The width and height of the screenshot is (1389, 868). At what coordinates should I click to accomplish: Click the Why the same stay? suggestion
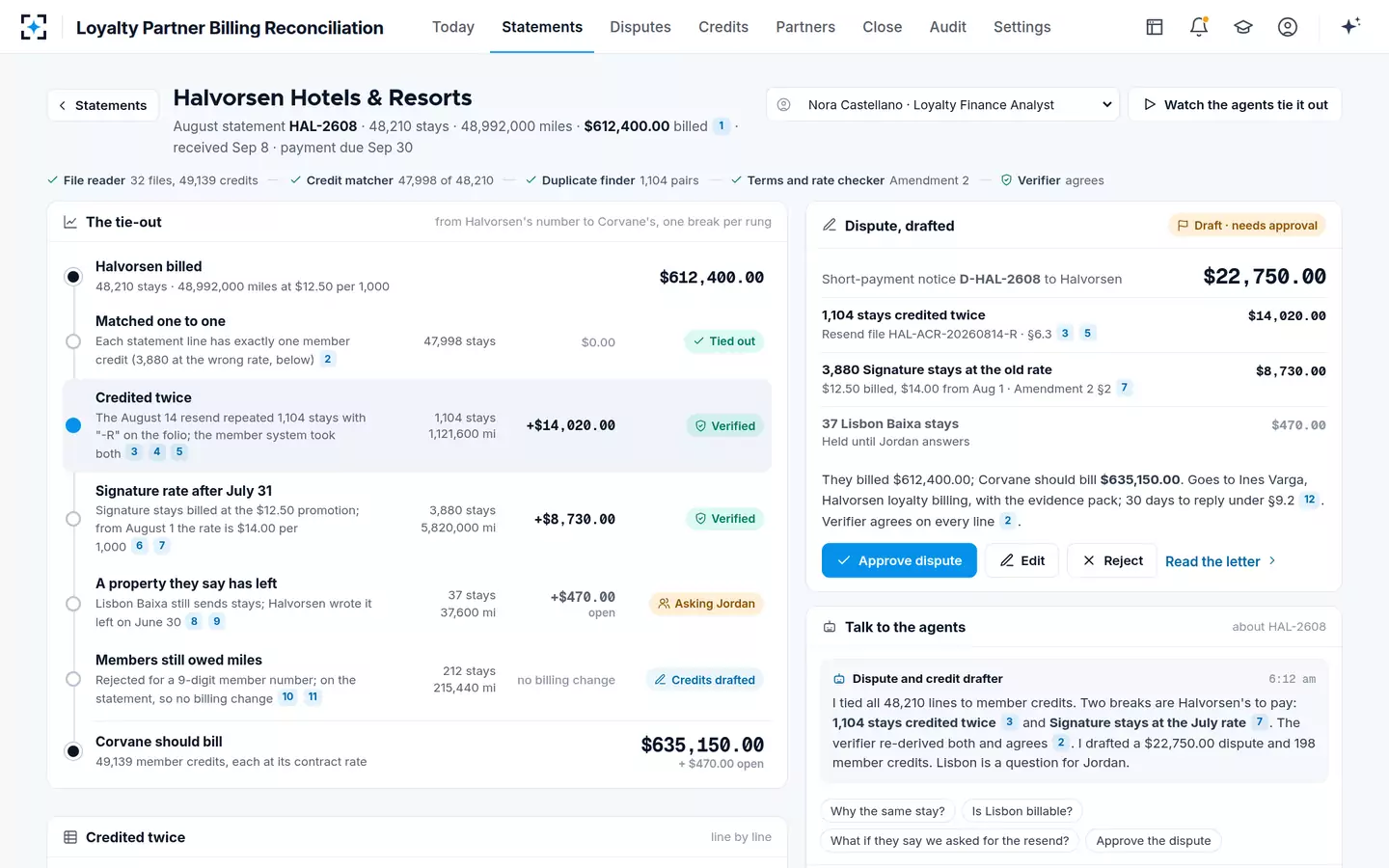(x=887, y=811)
